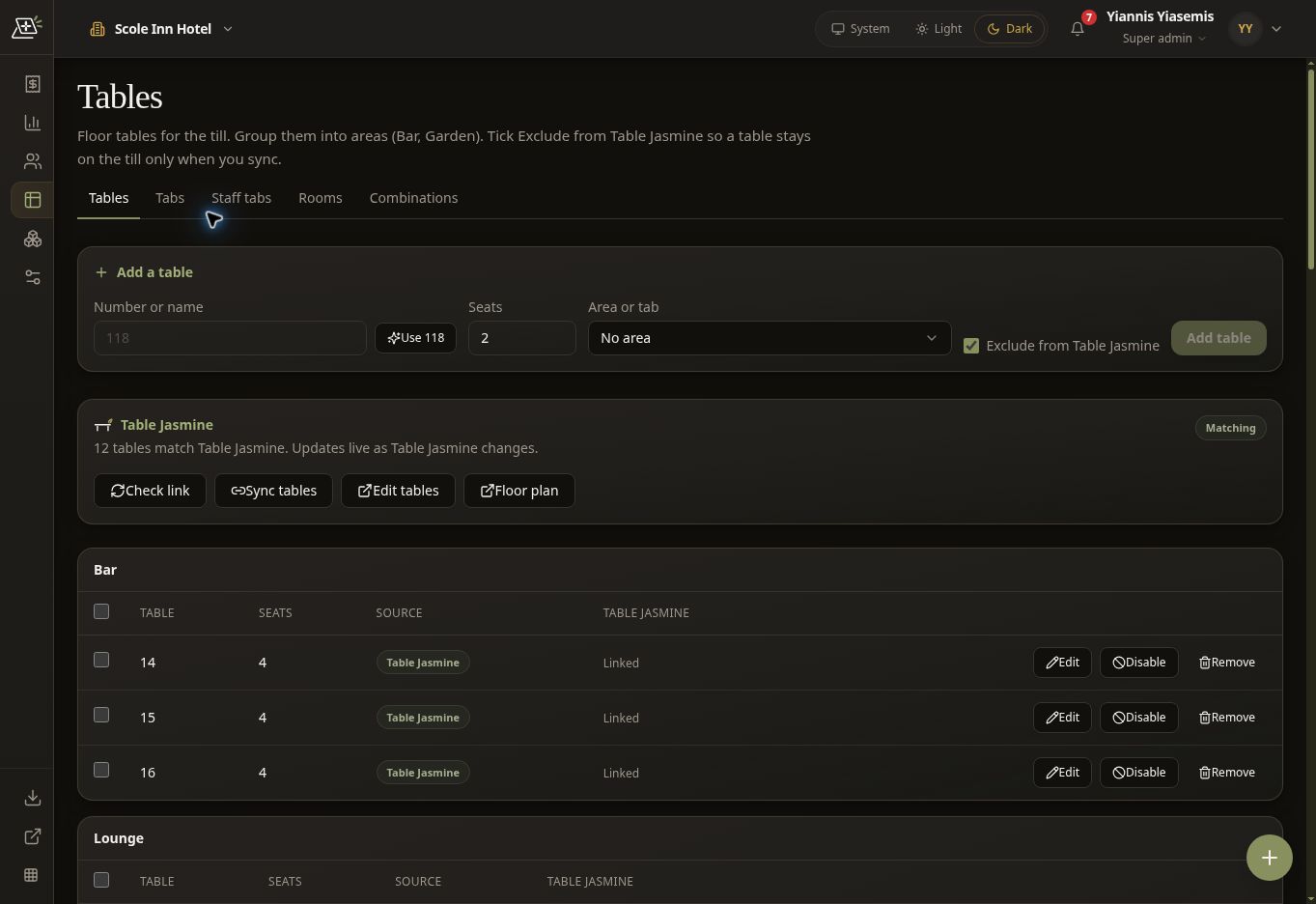The width and height of the screenshot is (1316, 904).
Task: Click the plus icon beside Add a table
Action: (x=101, y=272)
